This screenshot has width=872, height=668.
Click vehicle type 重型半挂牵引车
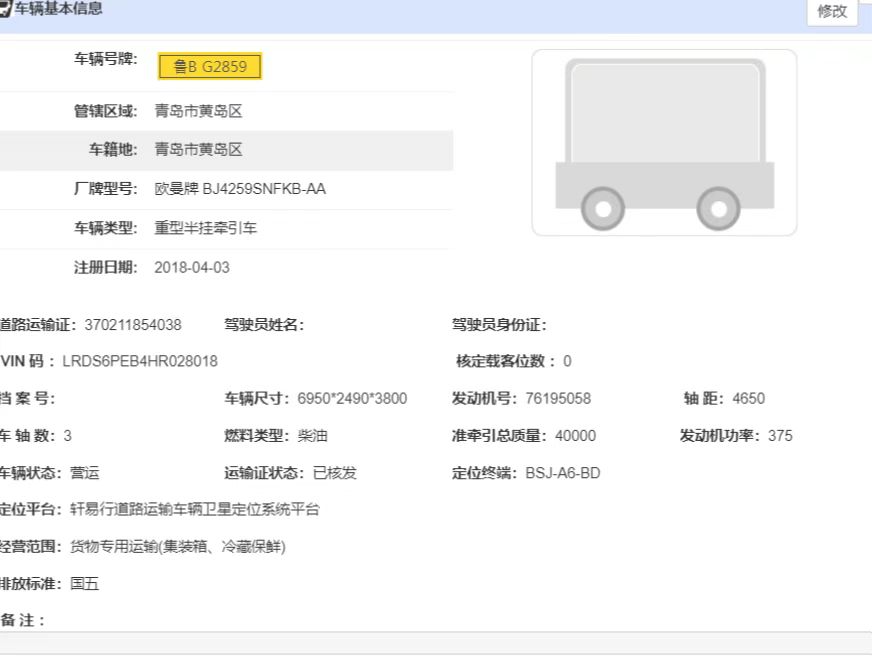point(205,228)
